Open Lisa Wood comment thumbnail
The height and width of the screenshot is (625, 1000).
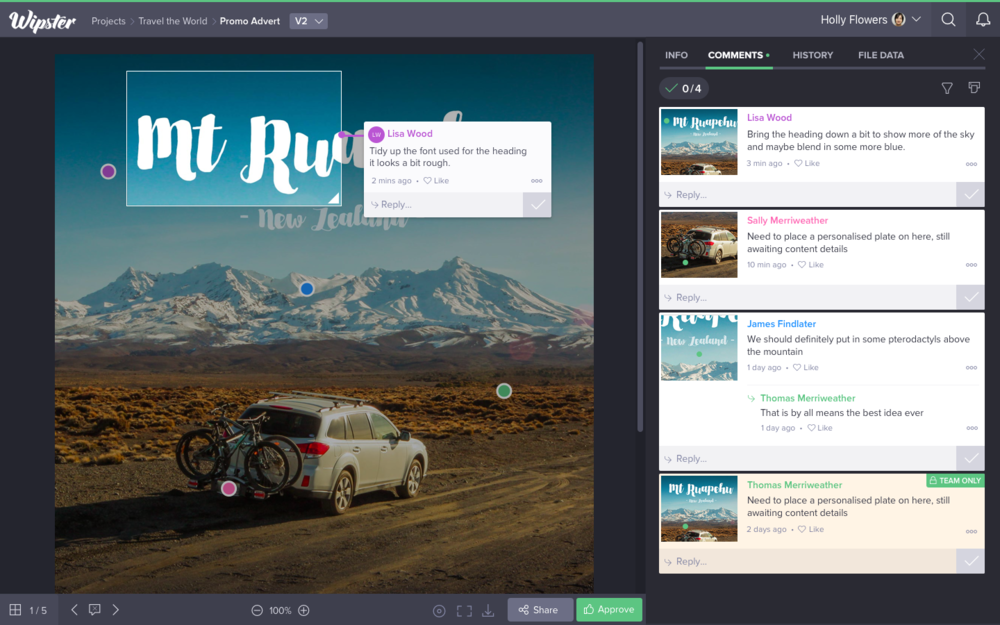point(699,142)
